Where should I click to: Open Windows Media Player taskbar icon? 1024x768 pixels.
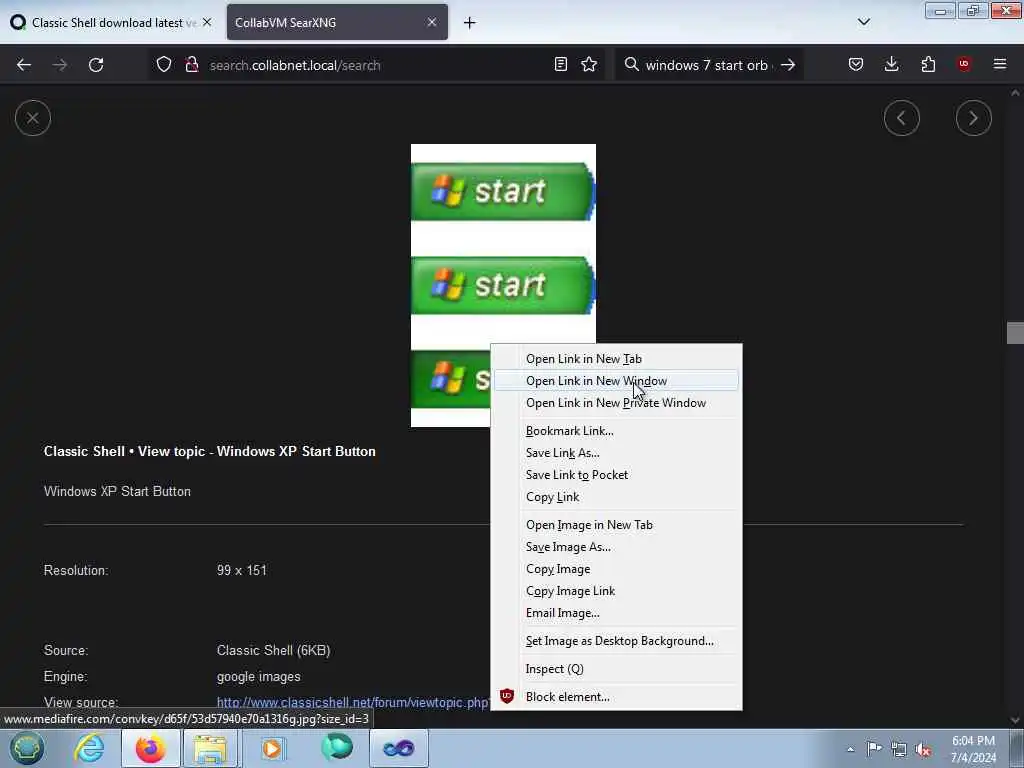pyautogui.click(x=272, y=748)
